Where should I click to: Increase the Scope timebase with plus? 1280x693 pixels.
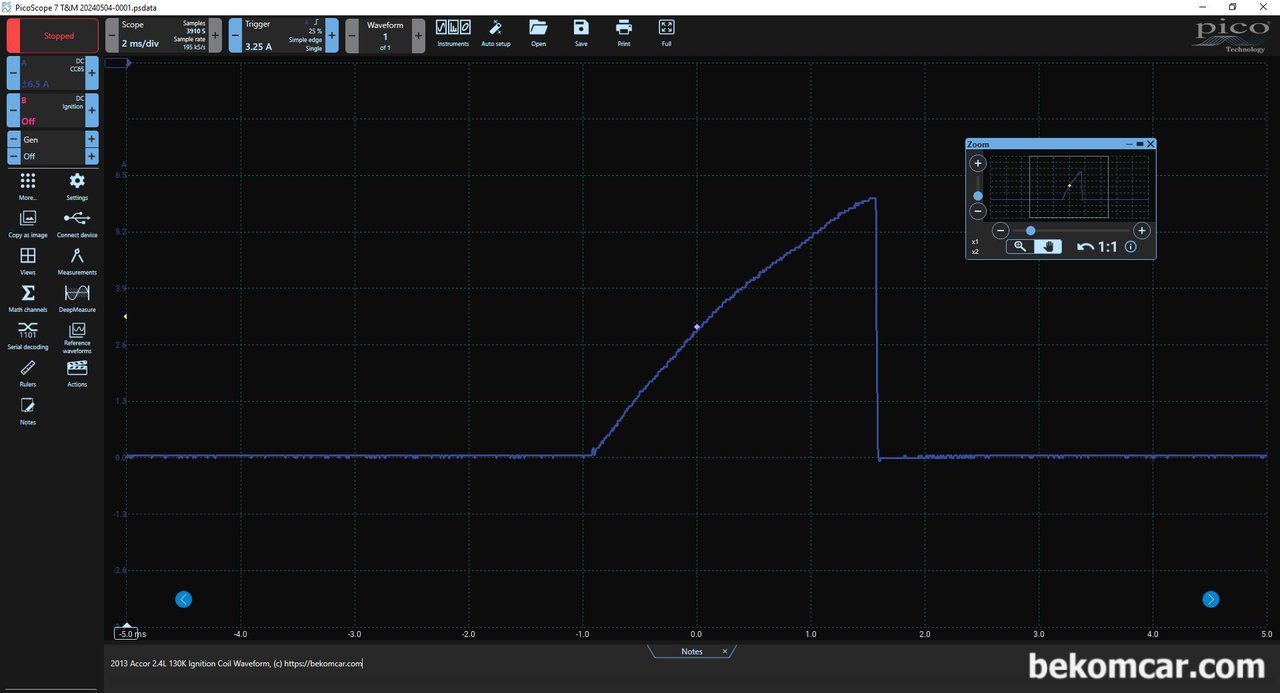point(215,36)
